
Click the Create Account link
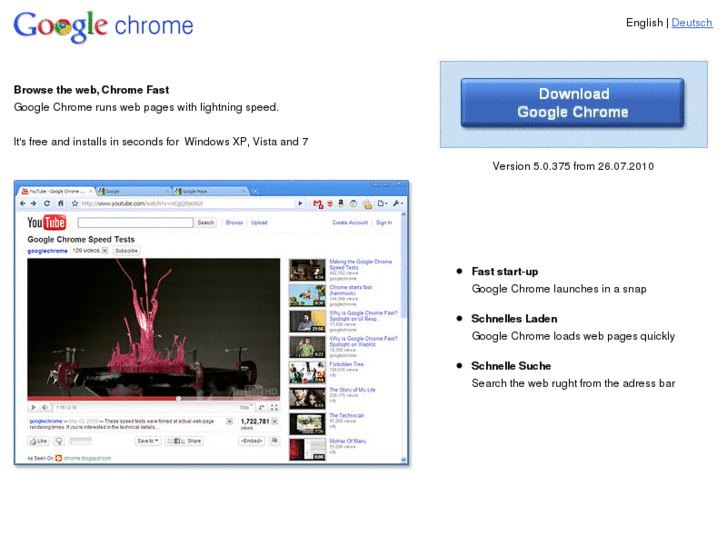point(350,223)
